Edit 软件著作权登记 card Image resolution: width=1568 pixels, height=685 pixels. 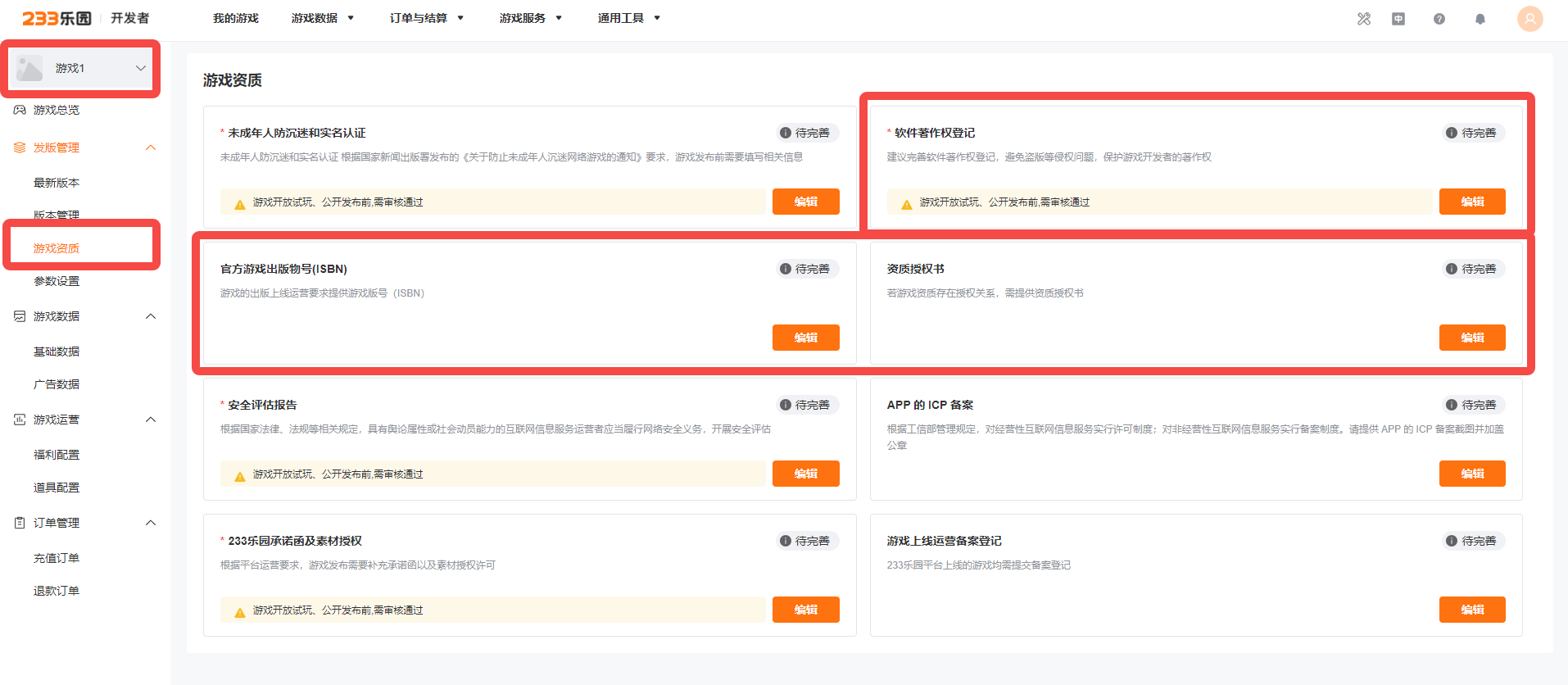[x=1472, y=202]
